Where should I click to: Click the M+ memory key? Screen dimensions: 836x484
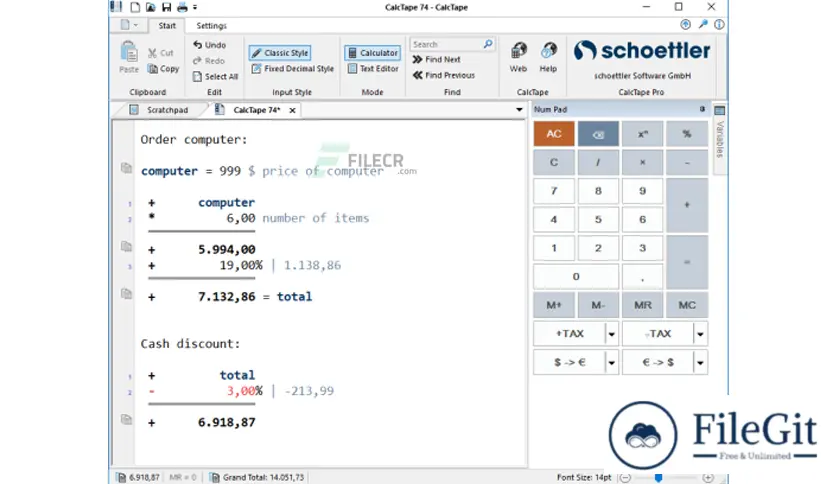coord(554,305)
